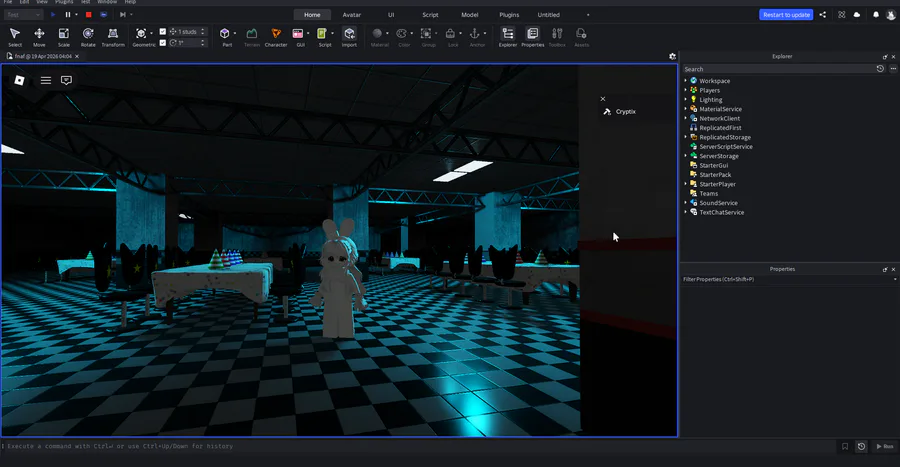The image size is (900, 467).
Task: Switch to the Avatar tab
Action: click(352, 15)
